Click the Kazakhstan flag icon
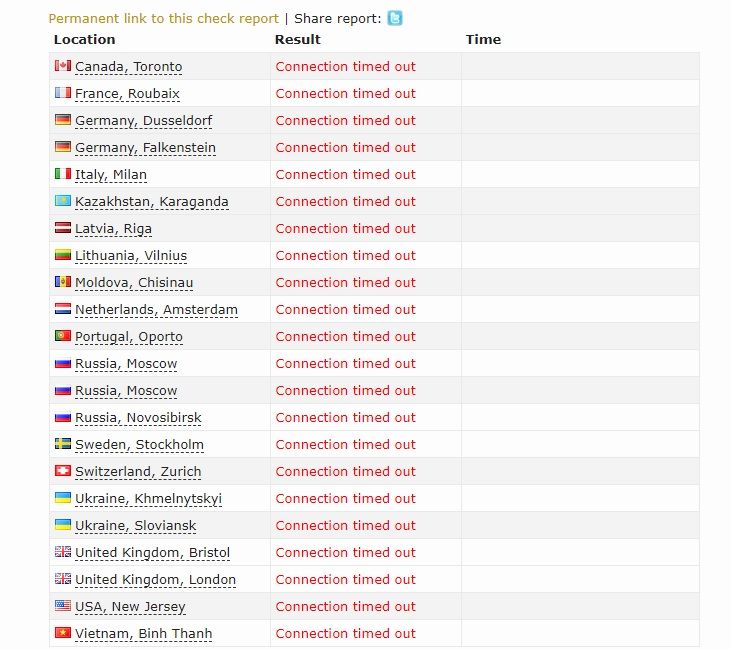Screen dimensions: 731x650 point(63,201)
